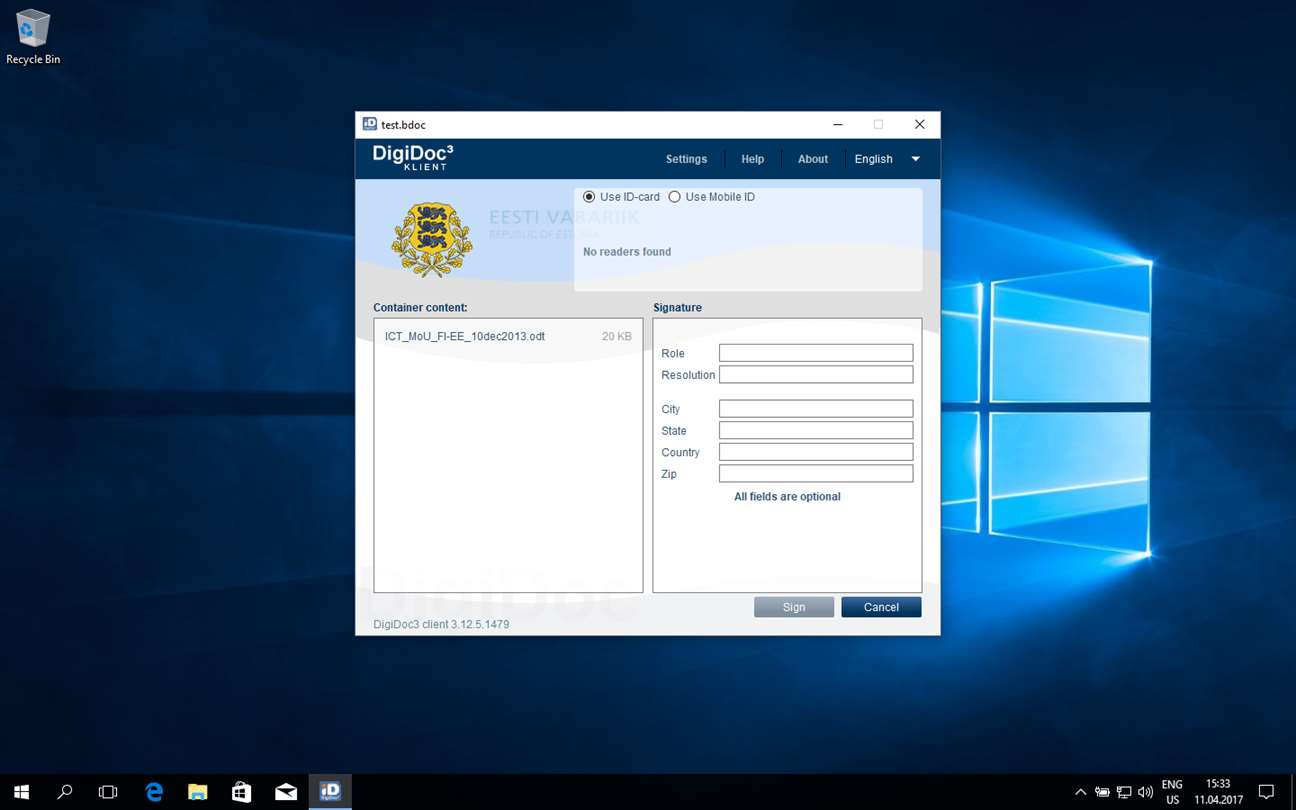Focus the Zip input field
Screen dimensions: 1296x810
tap(816, 474)
